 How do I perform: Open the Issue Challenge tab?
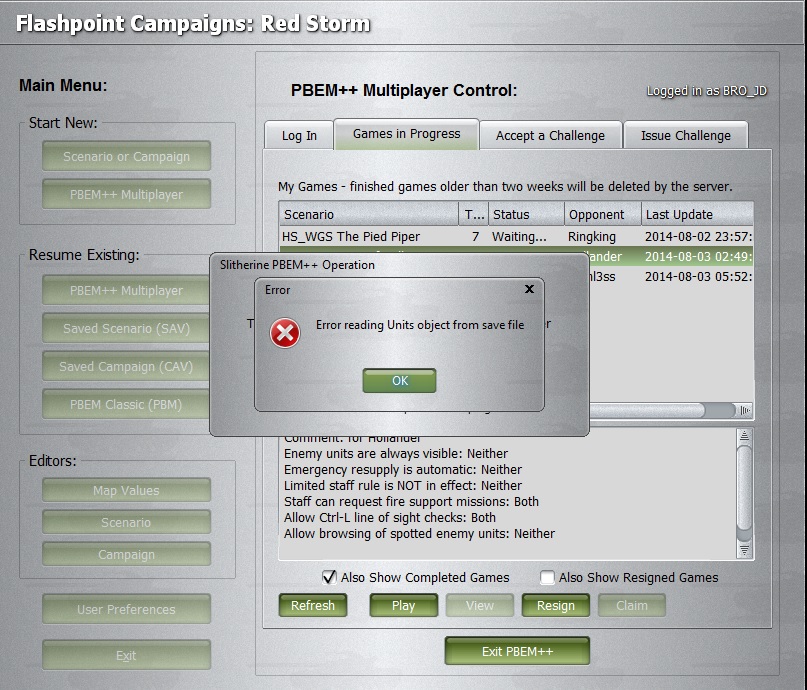pyautogui.click(x=686, y=135)
